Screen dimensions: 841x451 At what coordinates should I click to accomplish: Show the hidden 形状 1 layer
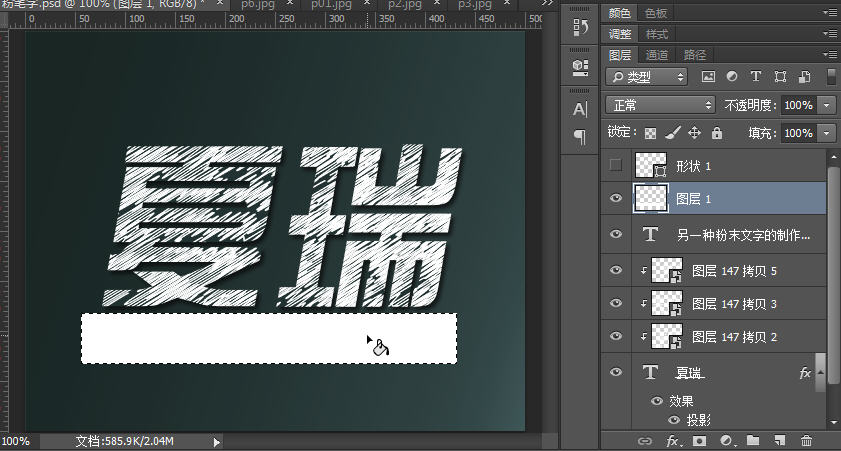pos(616,165)
